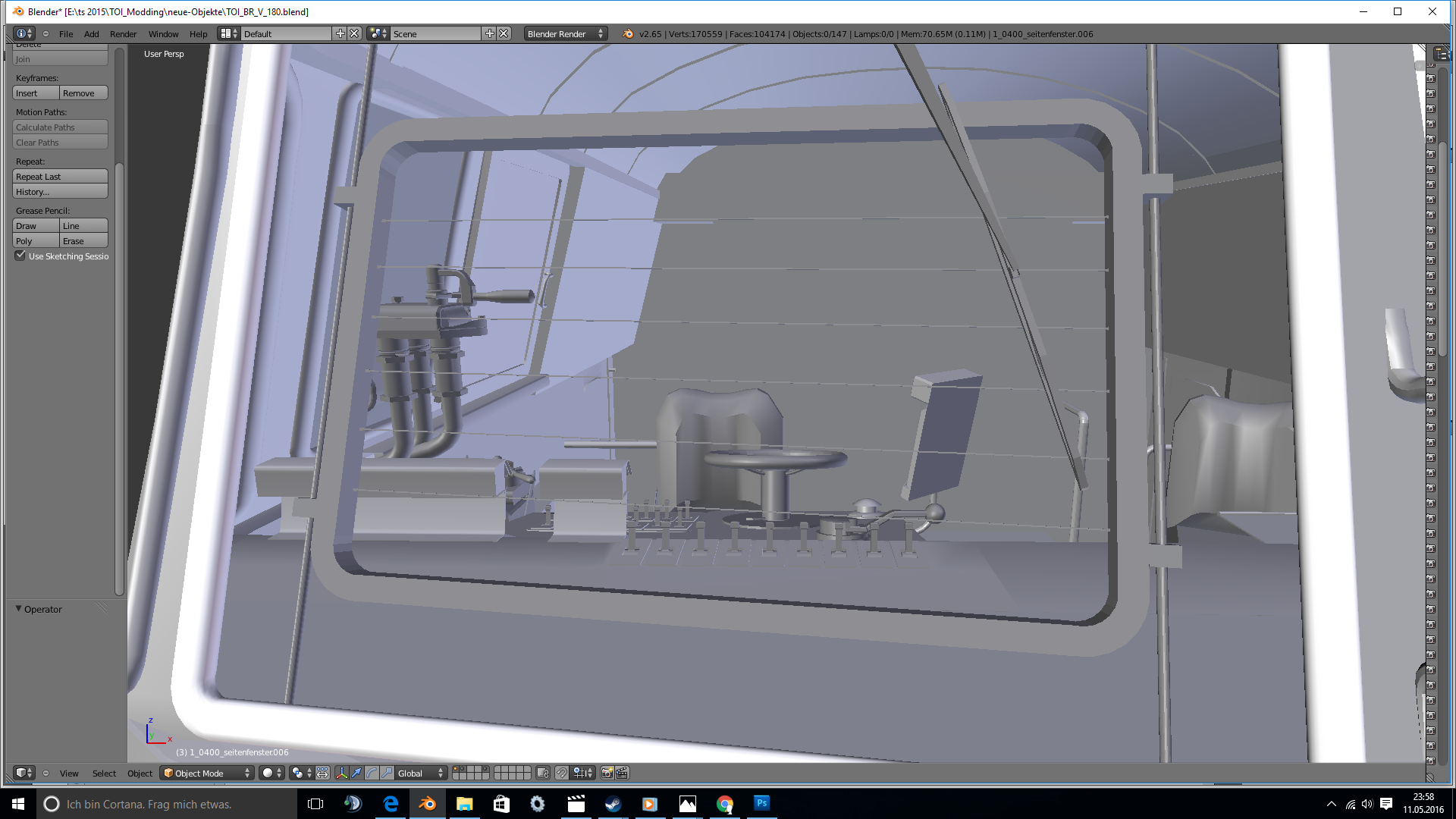Viewport: 1456px width, 819px height.
Task: Uncheck Use Sketching Session checkbox
Action: click(20, 256)
